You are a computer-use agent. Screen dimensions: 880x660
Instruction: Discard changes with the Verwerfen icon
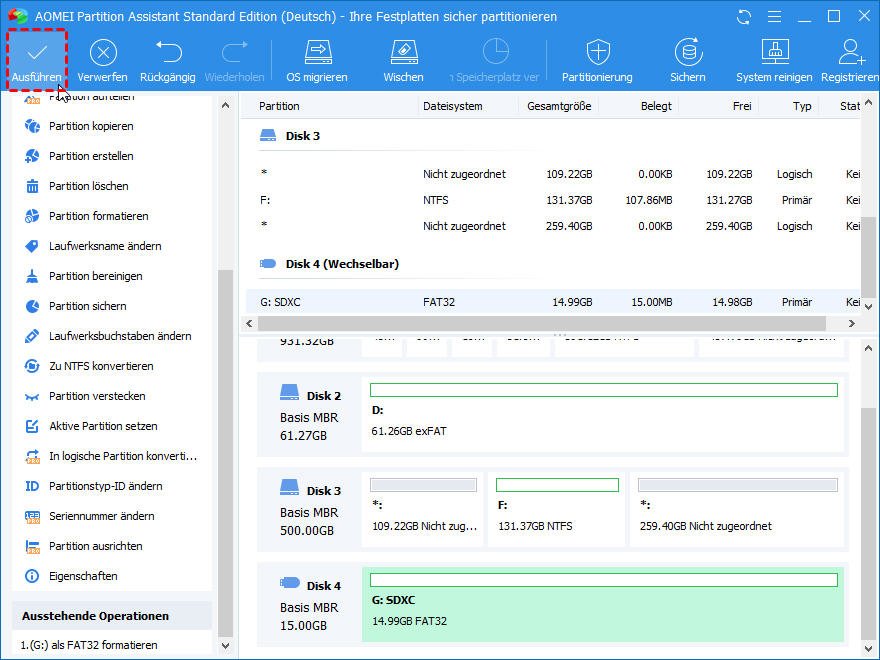(102, 59)
